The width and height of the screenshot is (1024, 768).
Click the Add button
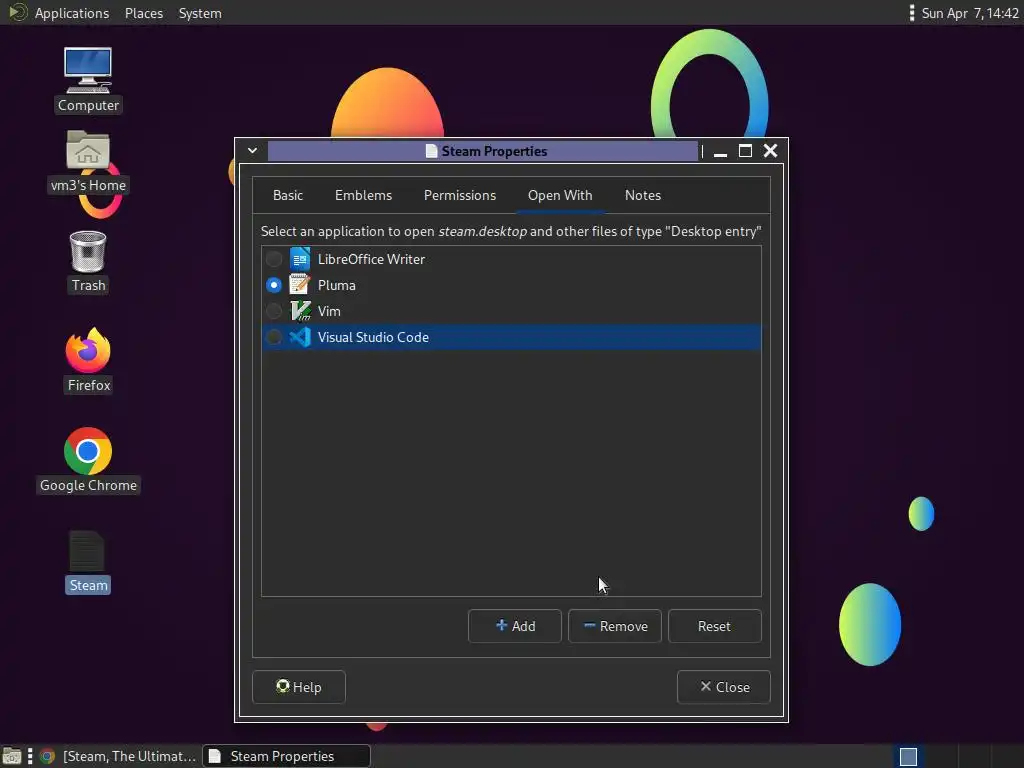[515, 626]
